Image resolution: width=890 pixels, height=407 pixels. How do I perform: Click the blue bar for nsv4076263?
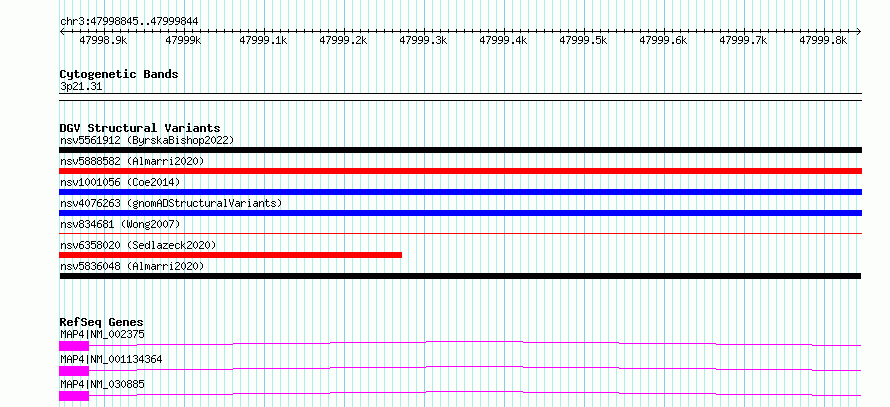[460, 213]
